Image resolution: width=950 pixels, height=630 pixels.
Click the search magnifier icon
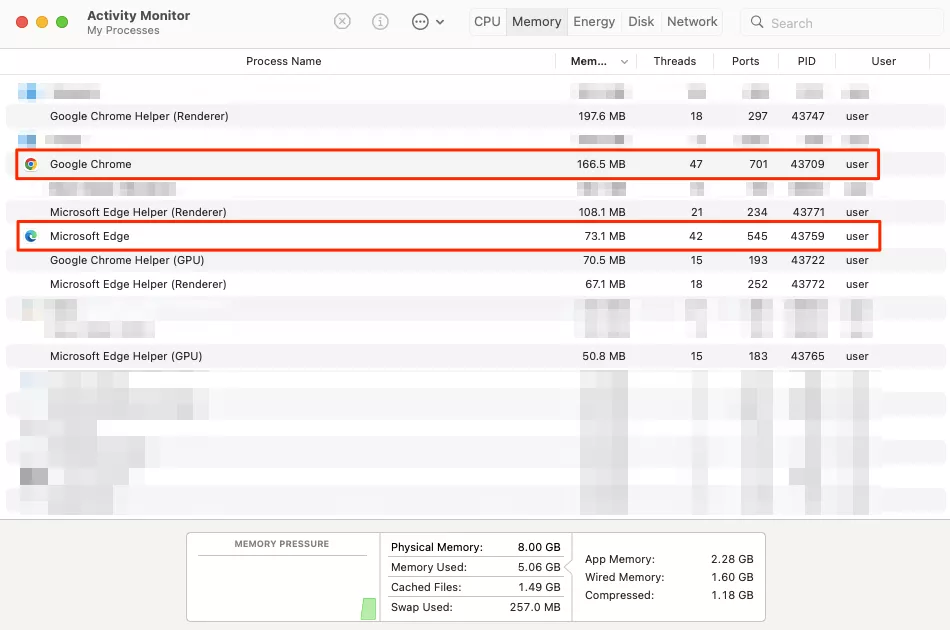(x=758, y=22)
